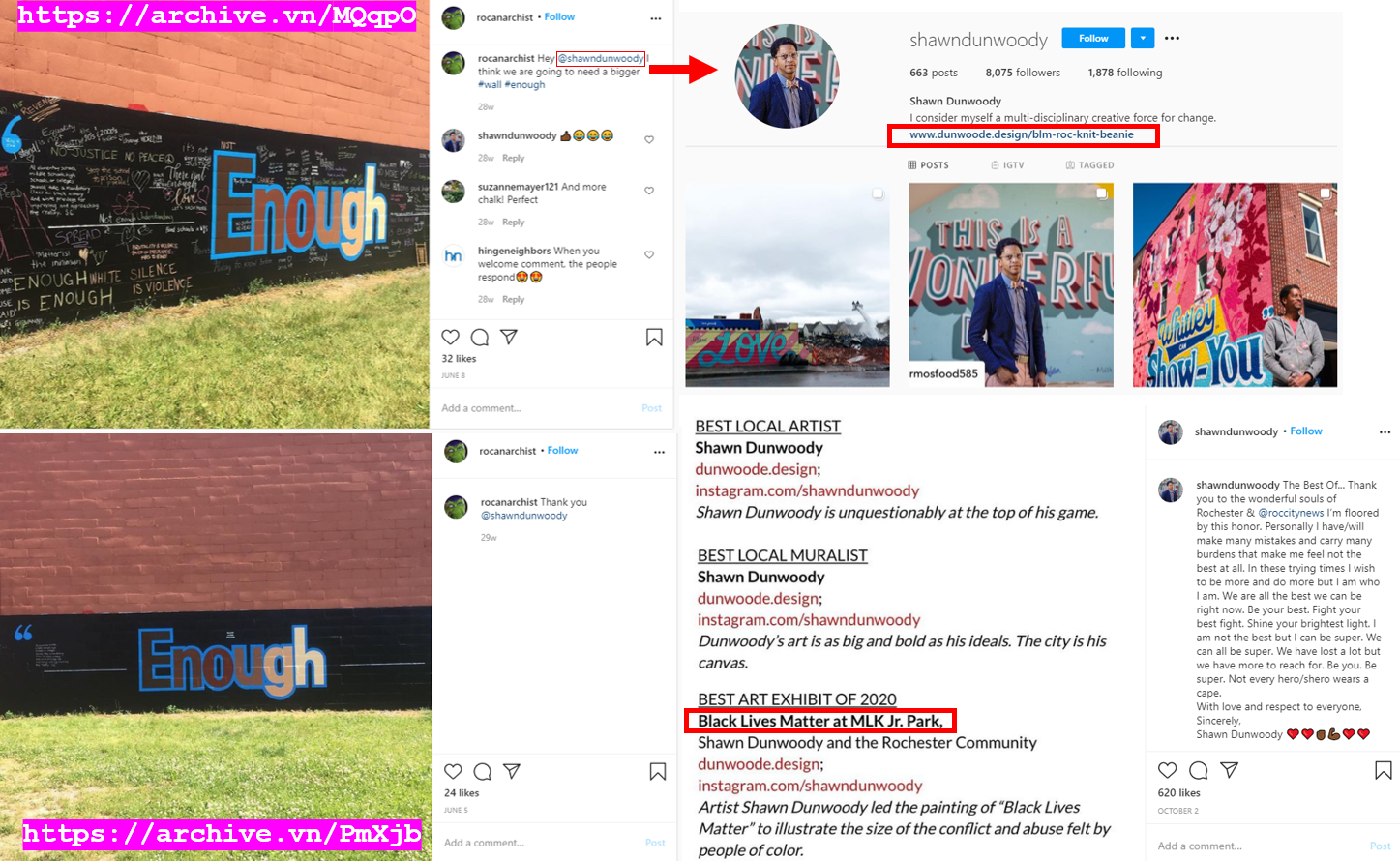The height and width of the screenshot is (861, 1400).
Task: Follow the shawndunwoody profile with the blue button
Action: [1093, 39]
